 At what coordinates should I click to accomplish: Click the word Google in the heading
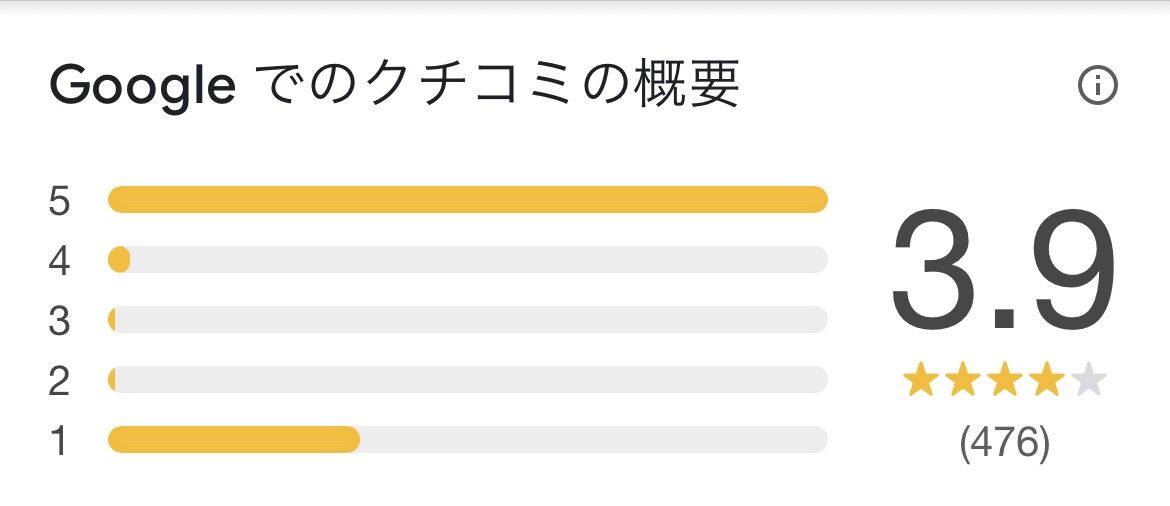pyautogui.click(x=142, y=89)
